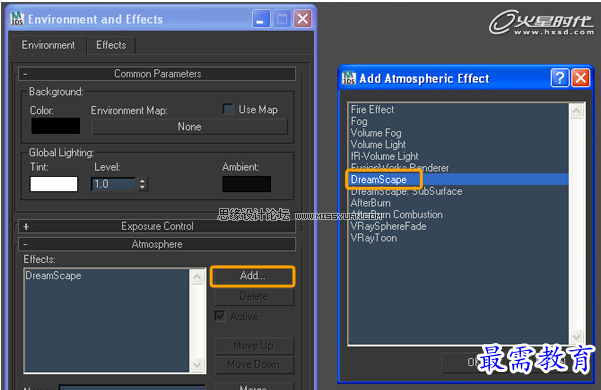Click Add Atmospheric Effect help icon
This screenshot has width=601, height=390.
click(560, 78)
